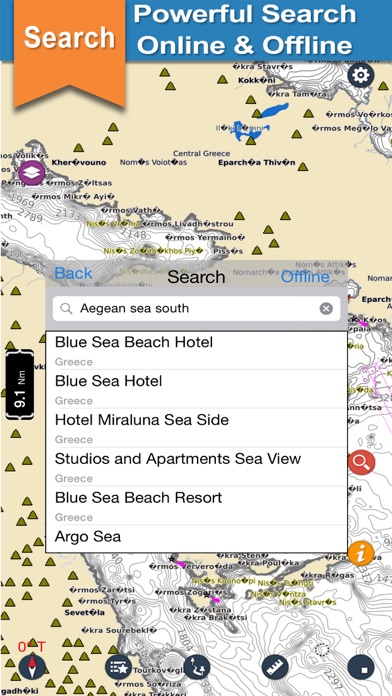Select Blue Sea Hotel result
This screenshot has height=696, width=392.
(x=197, y=389)
